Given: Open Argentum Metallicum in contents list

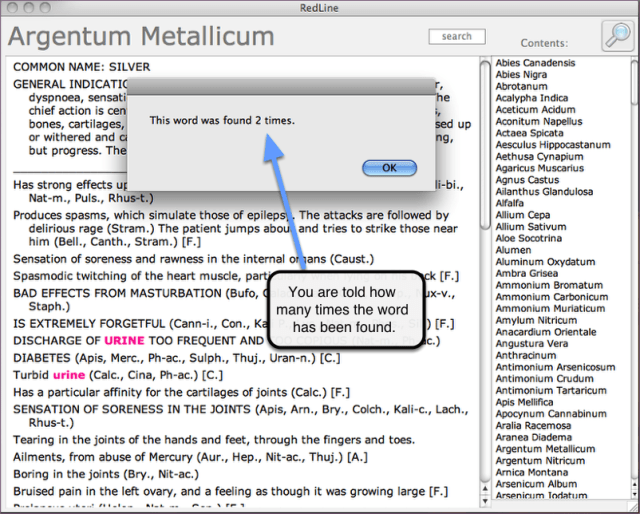Looking at the screenshot, I should (x=545, y=449).
